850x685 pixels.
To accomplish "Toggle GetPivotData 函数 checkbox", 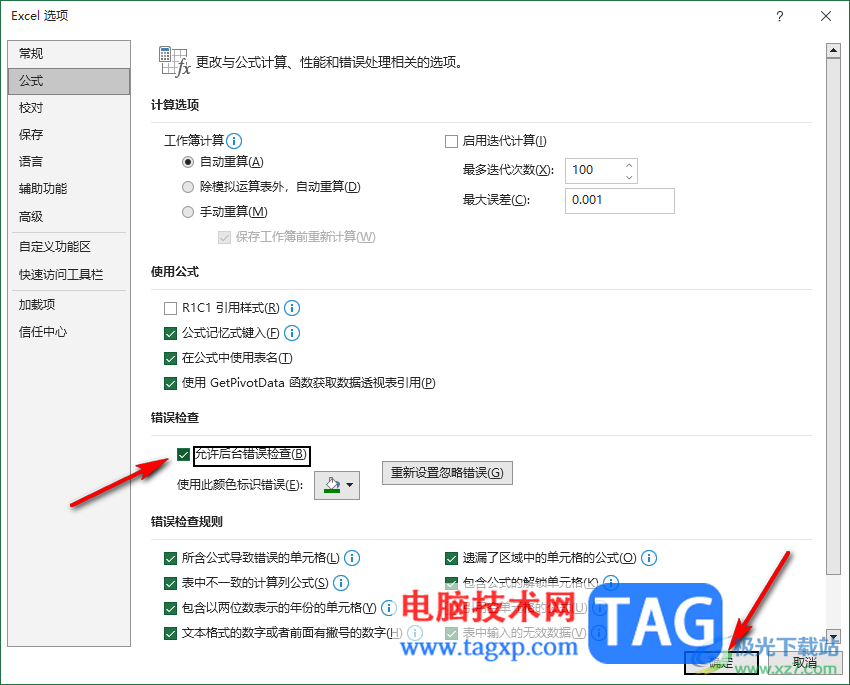I will click(x=170, y=383).
